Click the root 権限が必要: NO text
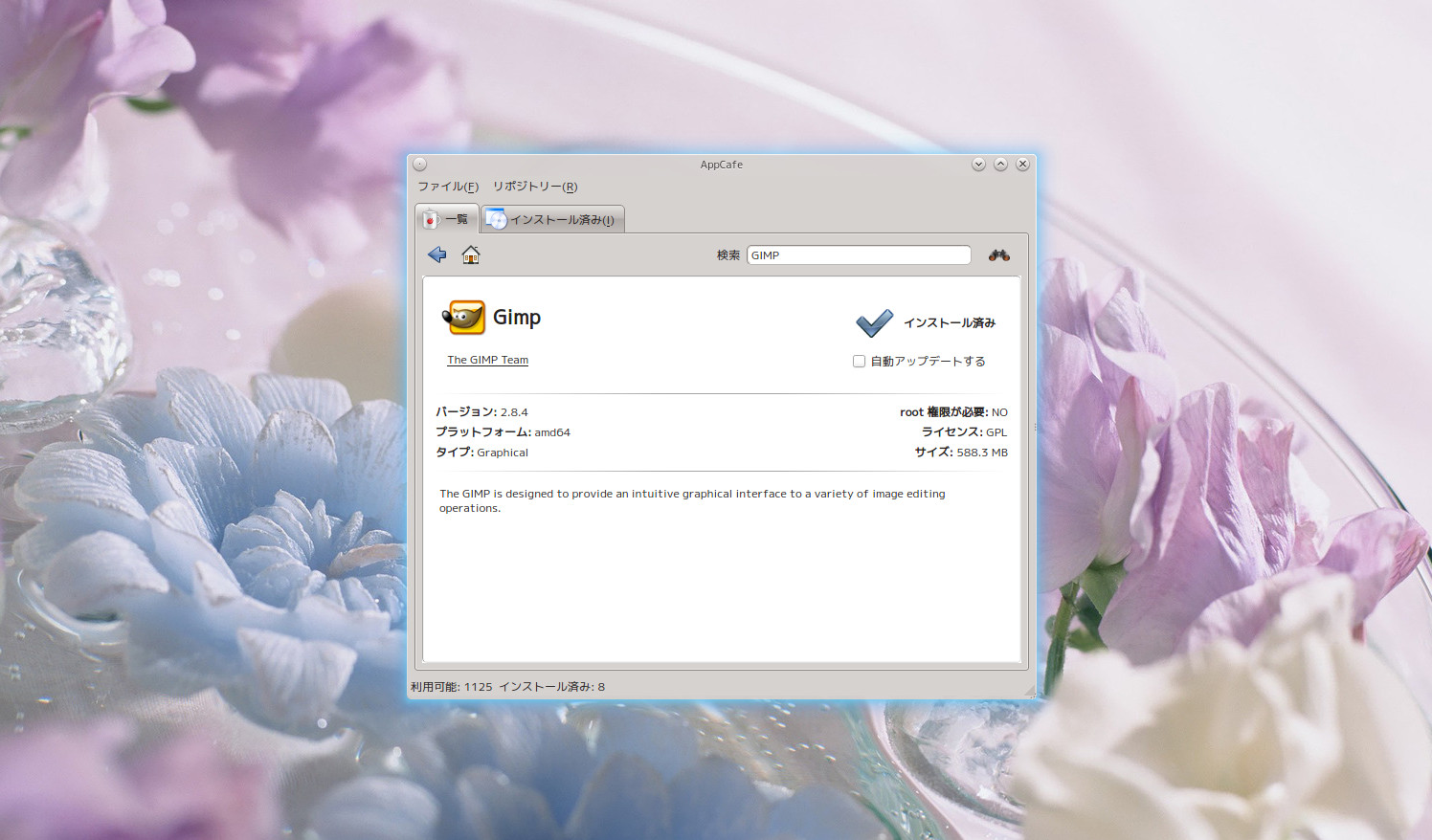This screenshot has width=1432, height=840. [x=953, y=412]
